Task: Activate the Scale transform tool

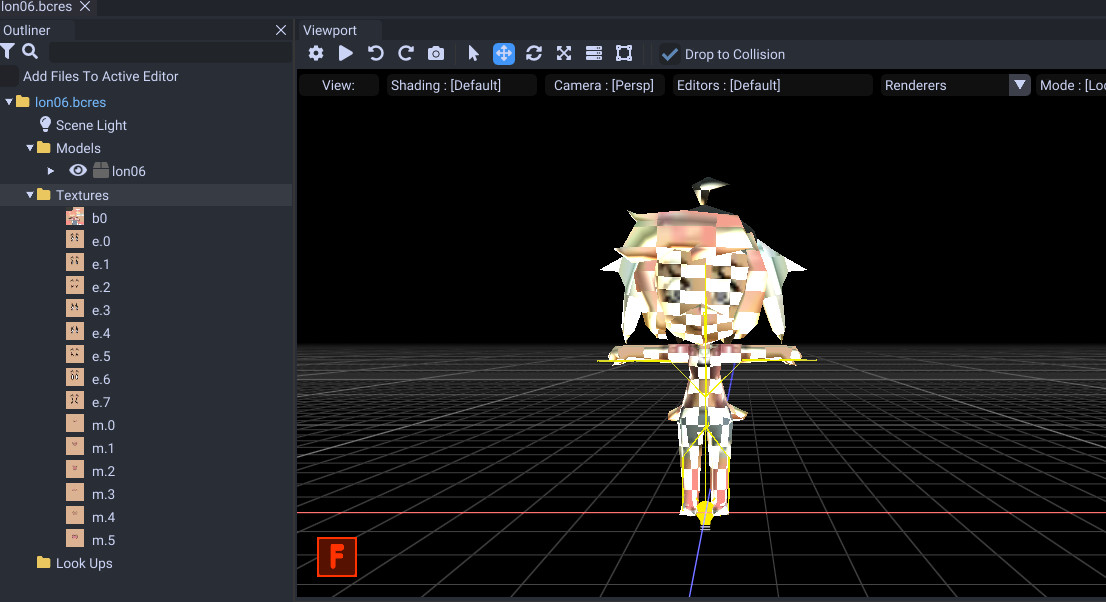Action: coord(564,53)
